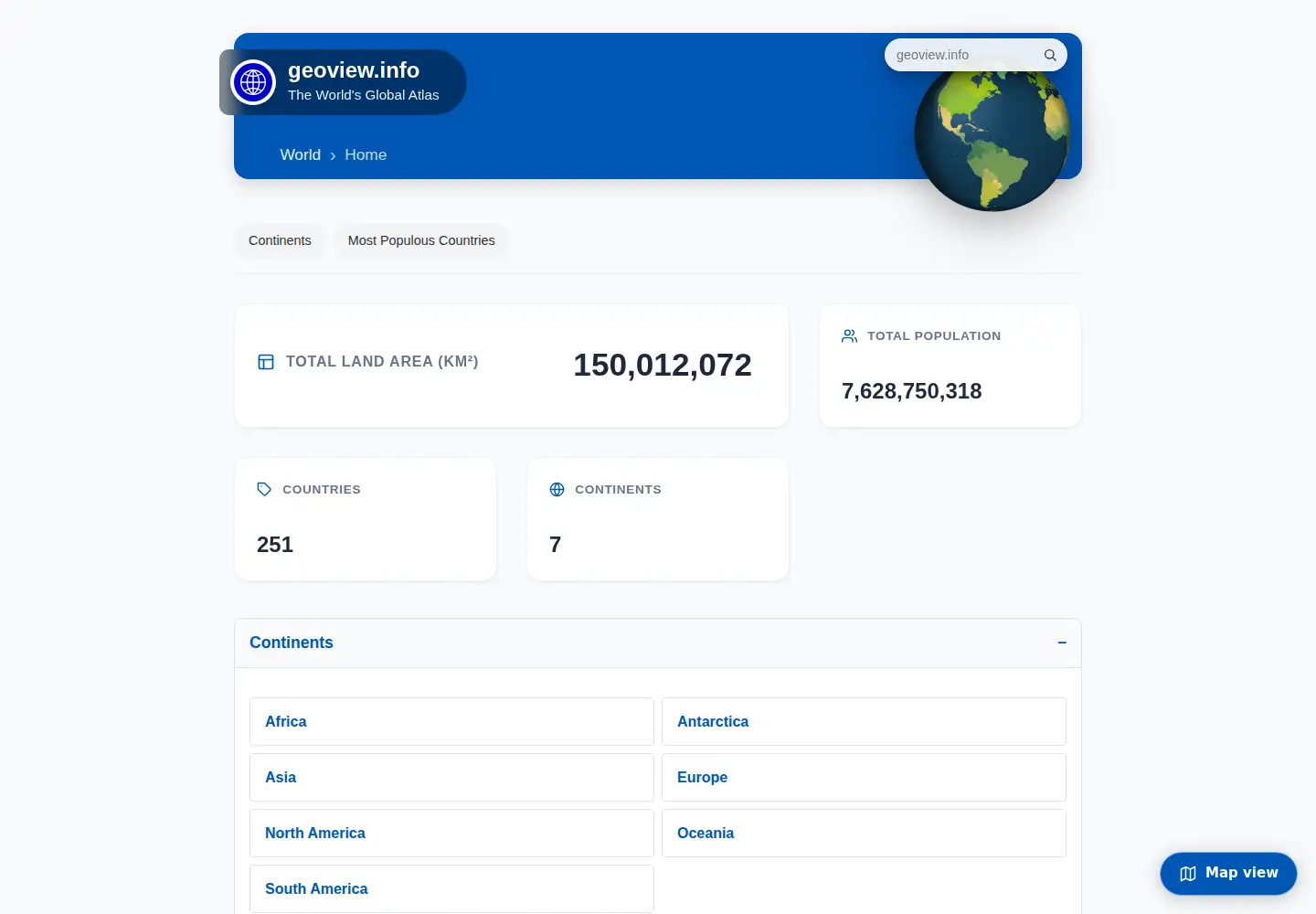
Task: Click the search magnifier icon
Action: pos(1050,55)
